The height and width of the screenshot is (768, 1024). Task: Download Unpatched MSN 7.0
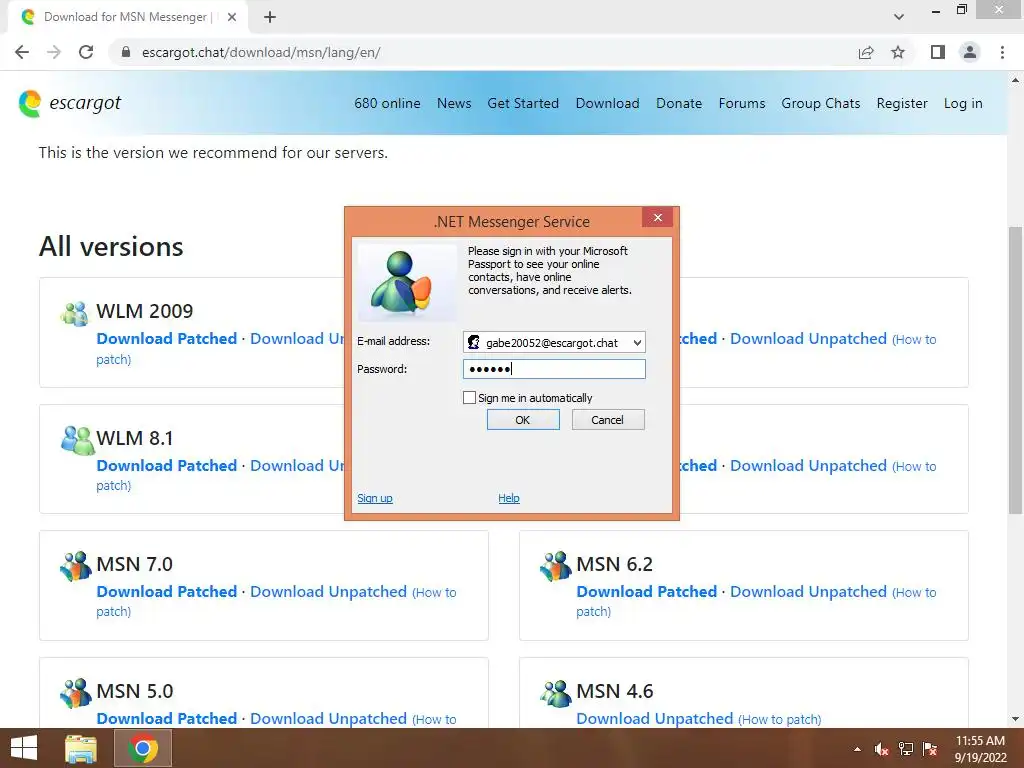click(x=328, y=592)
